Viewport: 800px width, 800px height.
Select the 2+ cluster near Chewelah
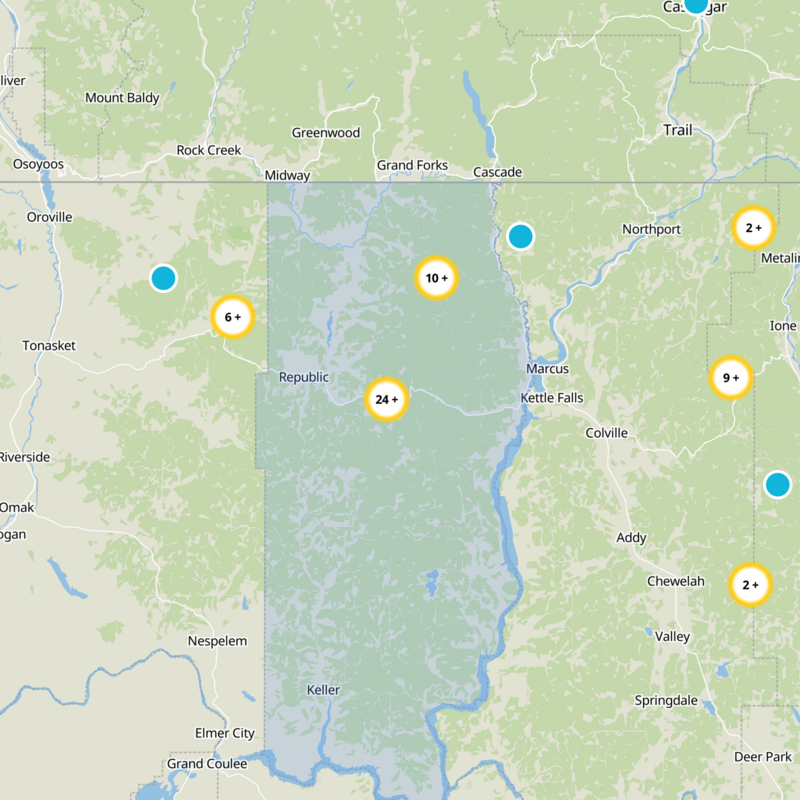click(750, 585)
